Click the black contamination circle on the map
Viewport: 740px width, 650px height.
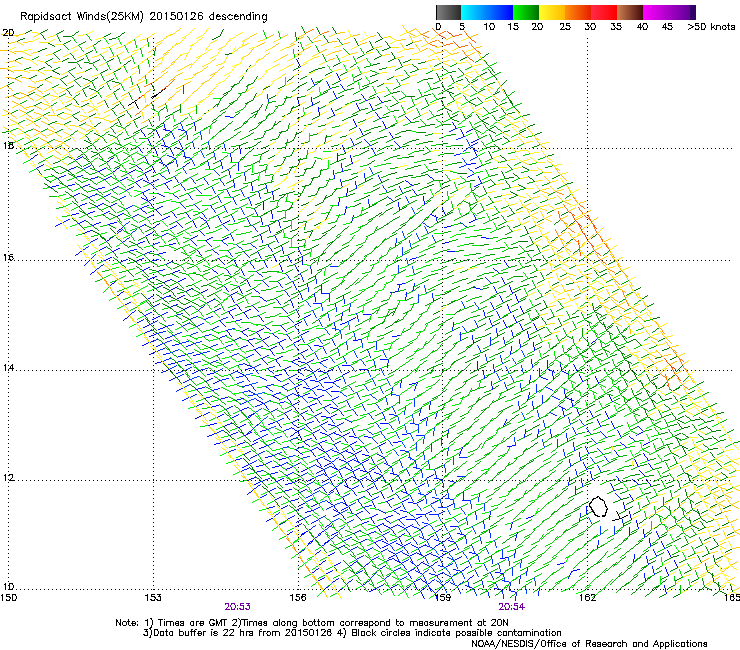click(x=598, y=506)
